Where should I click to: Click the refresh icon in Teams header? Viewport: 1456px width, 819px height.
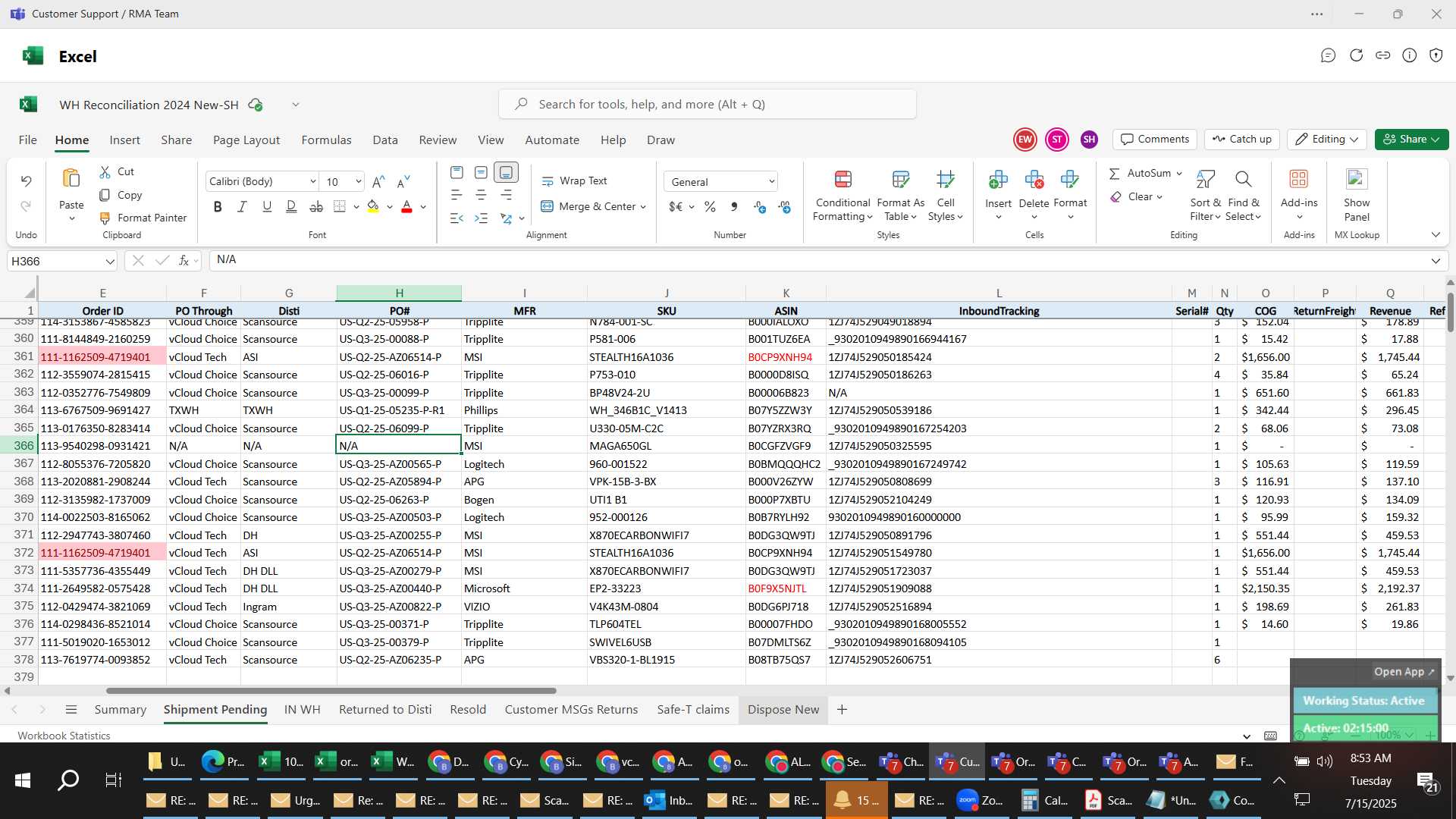click(1356, 55)
